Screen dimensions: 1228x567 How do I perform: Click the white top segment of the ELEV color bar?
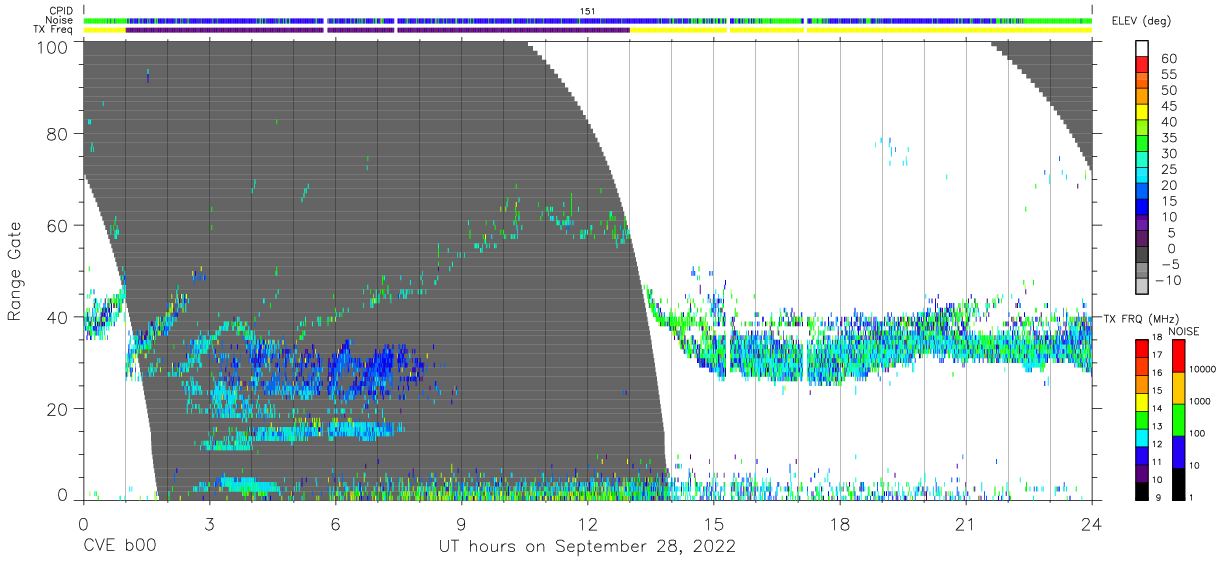[1143, 49]
